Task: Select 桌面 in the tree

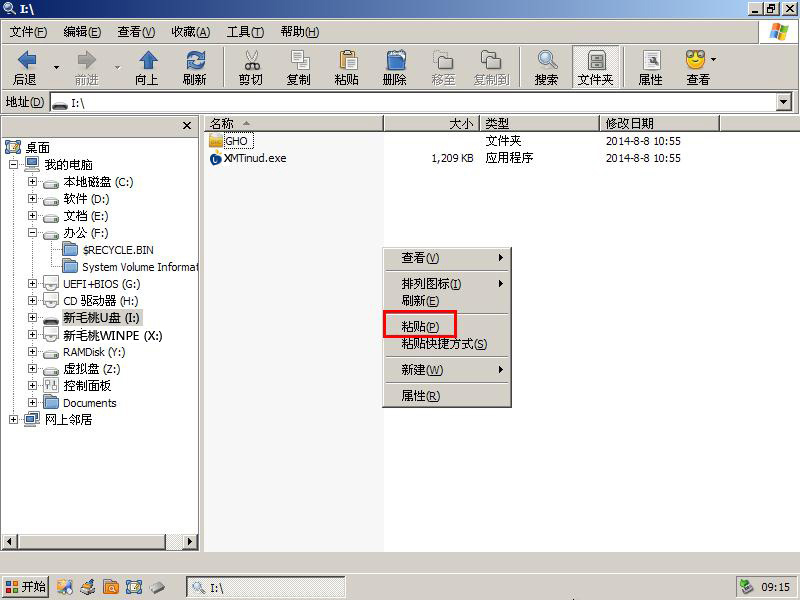Action: click(38, 148)
